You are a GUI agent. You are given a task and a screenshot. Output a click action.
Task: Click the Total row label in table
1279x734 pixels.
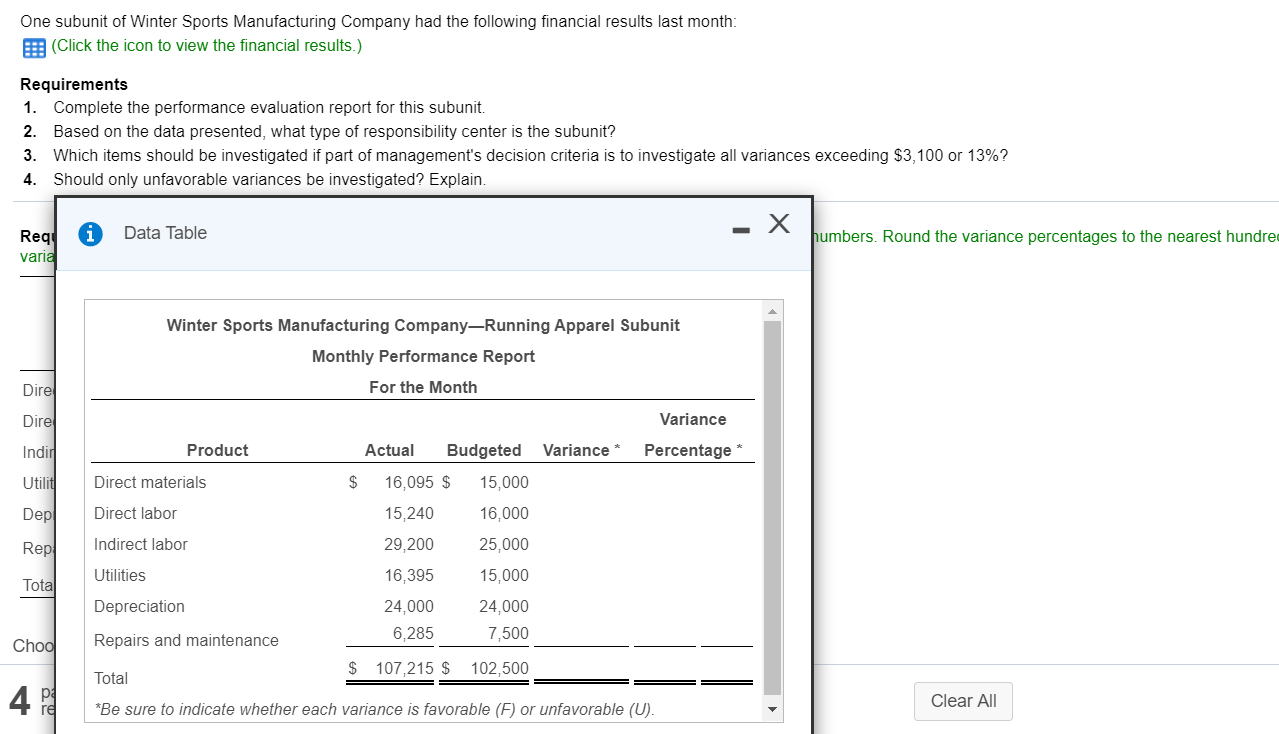111,678
